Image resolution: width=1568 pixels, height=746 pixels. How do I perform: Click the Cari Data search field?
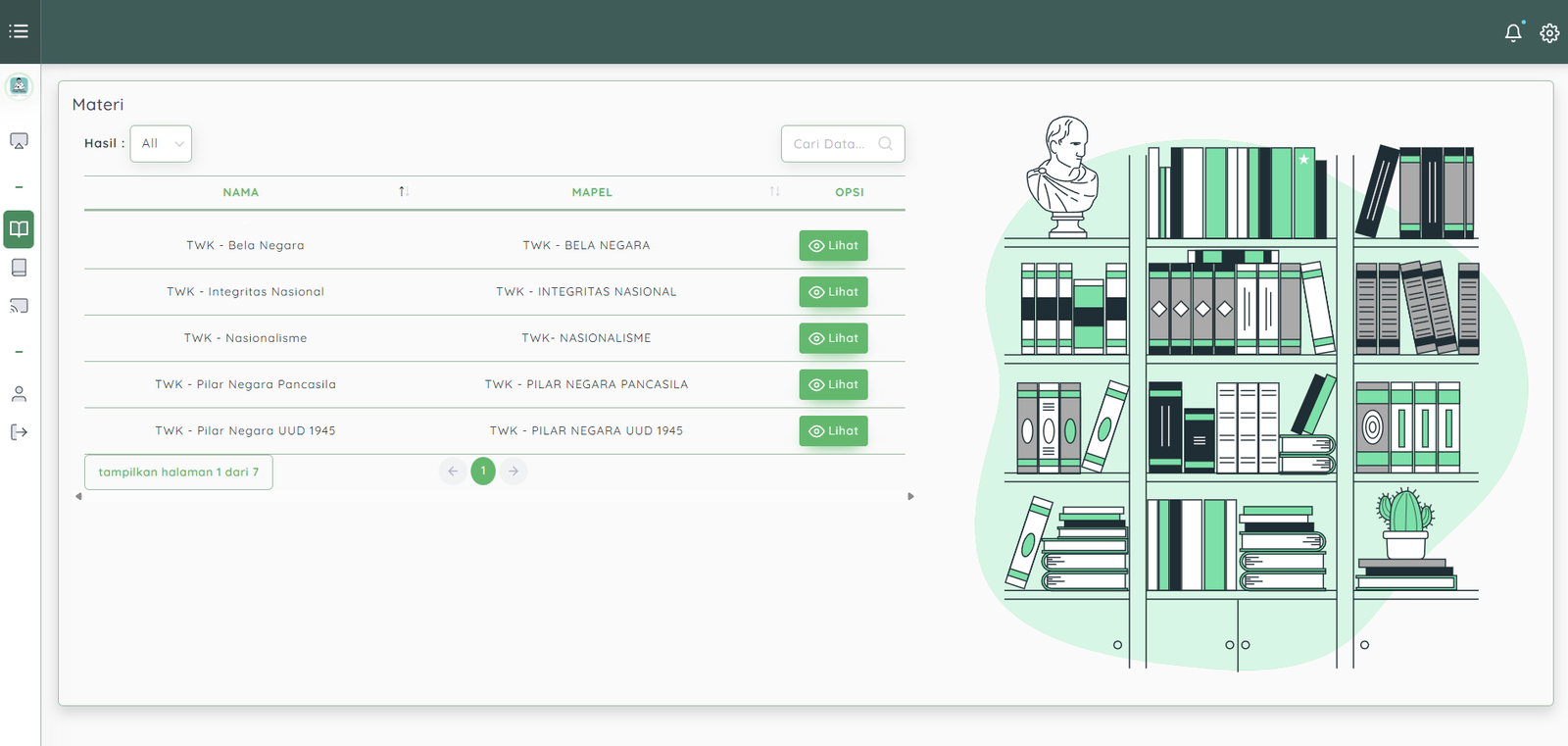(831, 144)
